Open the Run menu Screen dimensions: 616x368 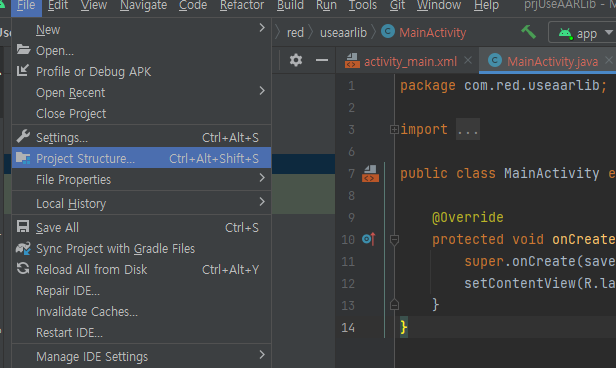point(326,5)
